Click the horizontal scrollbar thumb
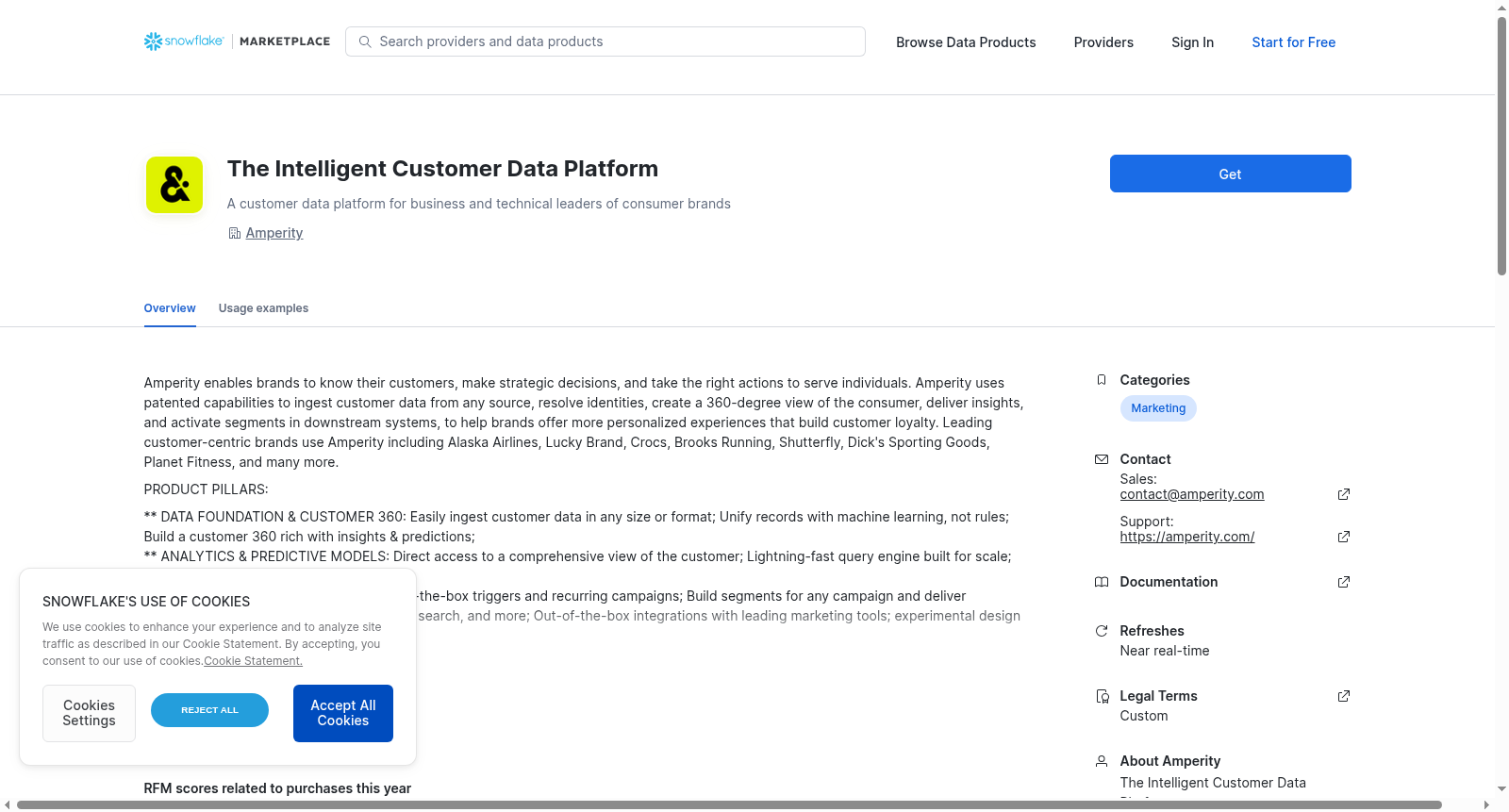This screenshot has height=812, width=1509. [729, 804]
